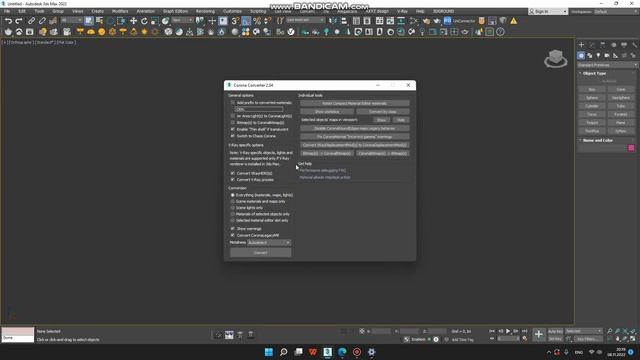Viewport: 640px width, 360px height.
Task: Select Scene materials and maps only
Action: coord(233,201)
